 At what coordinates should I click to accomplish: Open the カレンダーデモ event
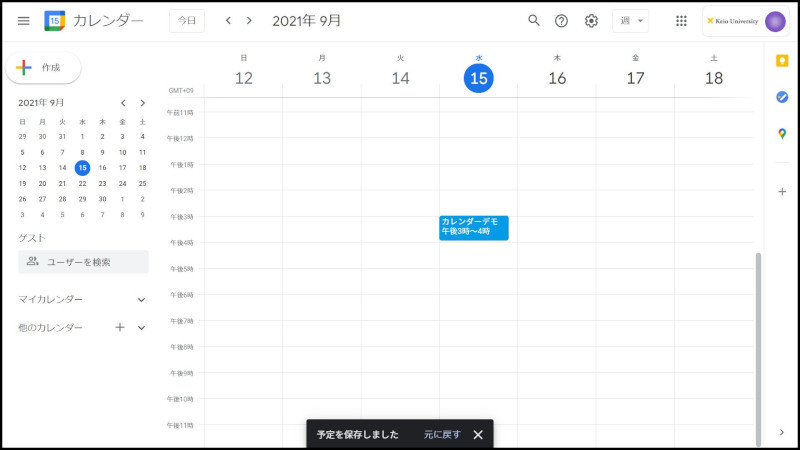point(474,227)
